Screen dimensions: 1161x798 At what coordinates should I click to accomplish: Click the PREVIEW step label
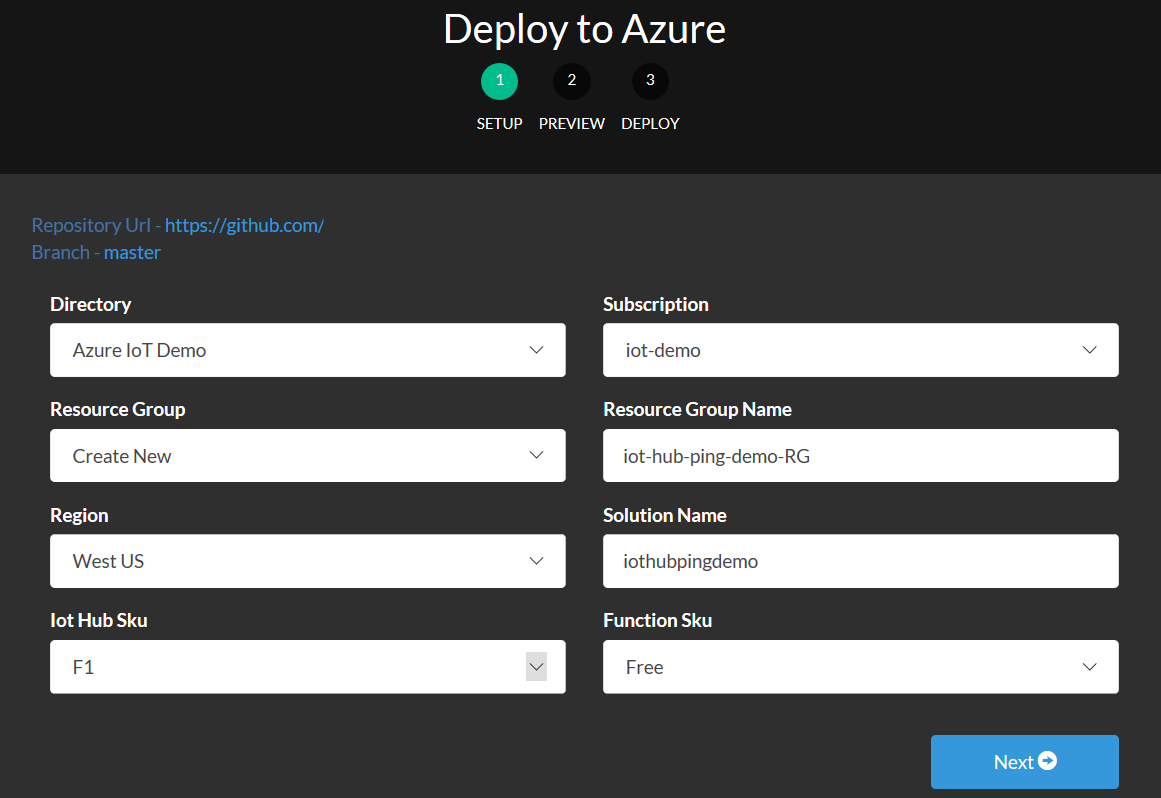point(572,124)
